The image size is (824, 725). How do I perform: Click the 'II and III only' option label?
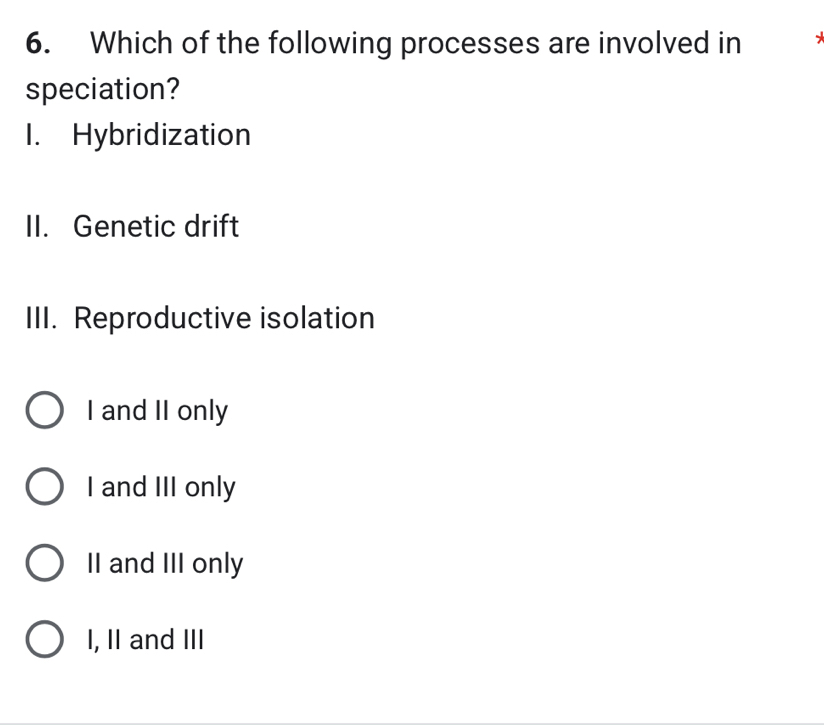pyautogui.click(x=164, y=563)
